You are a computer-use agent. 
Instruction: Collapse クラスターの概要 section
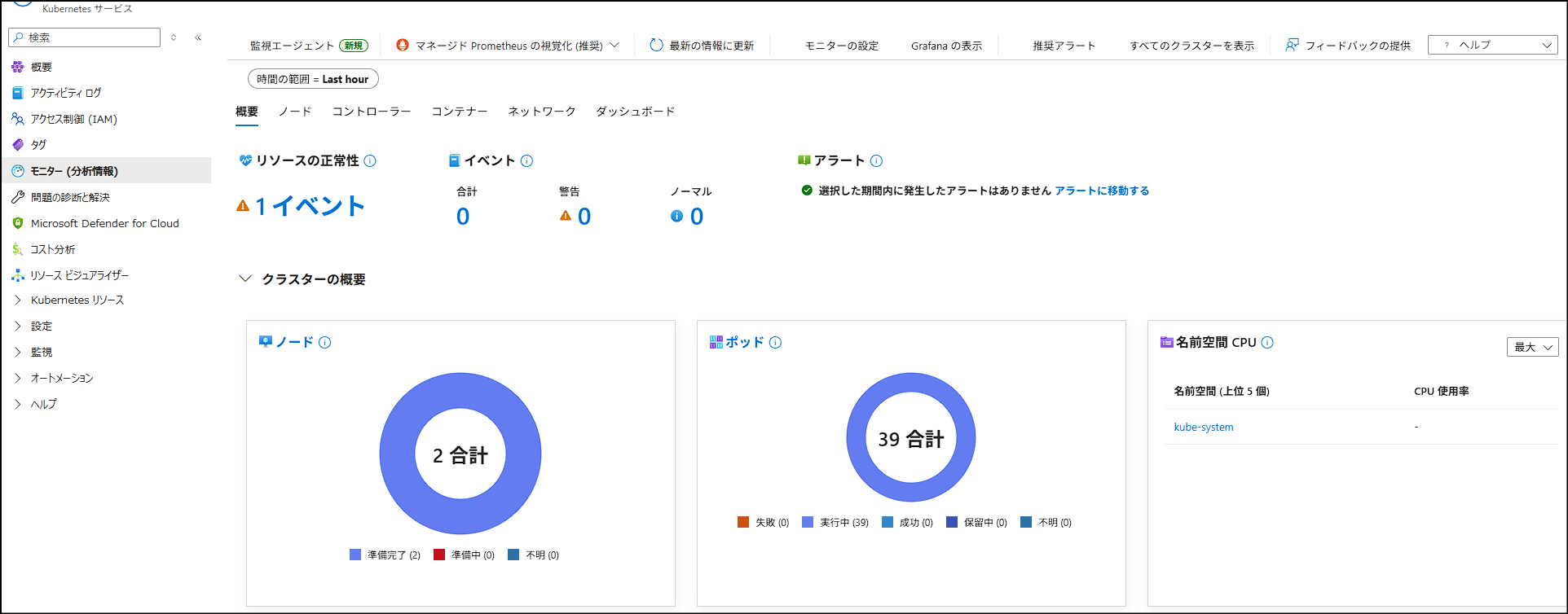click(244, 278)
